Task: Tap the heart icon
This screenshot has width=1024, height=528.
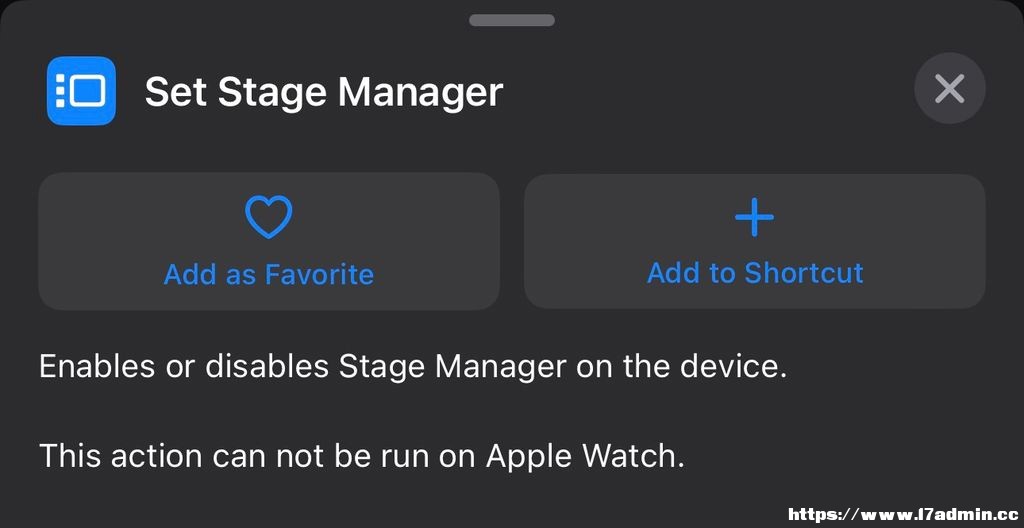Action: click(268, 218)
